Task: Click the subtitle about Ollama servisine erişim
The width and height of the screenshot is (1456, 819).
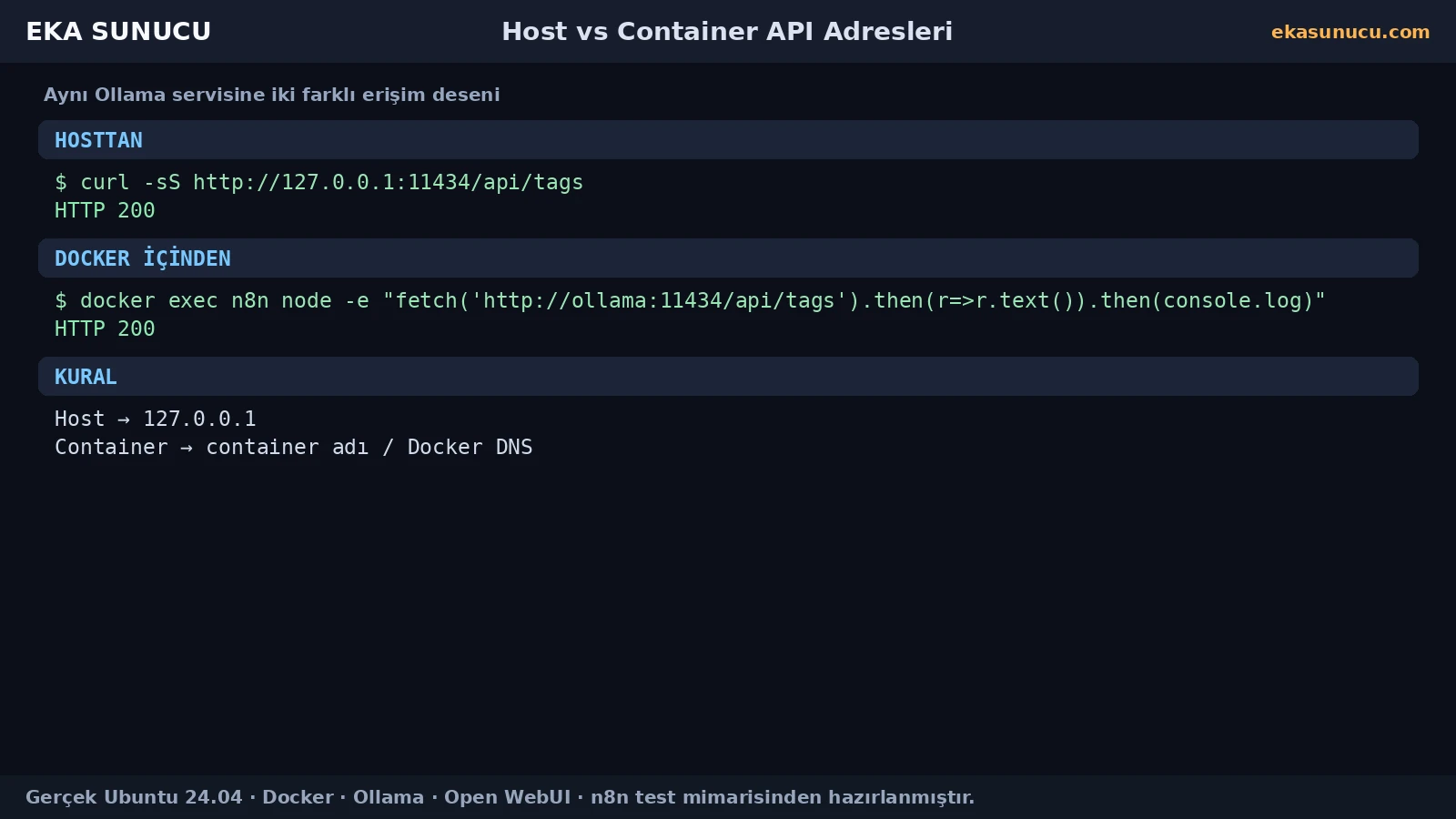Action: pos(271,95)
